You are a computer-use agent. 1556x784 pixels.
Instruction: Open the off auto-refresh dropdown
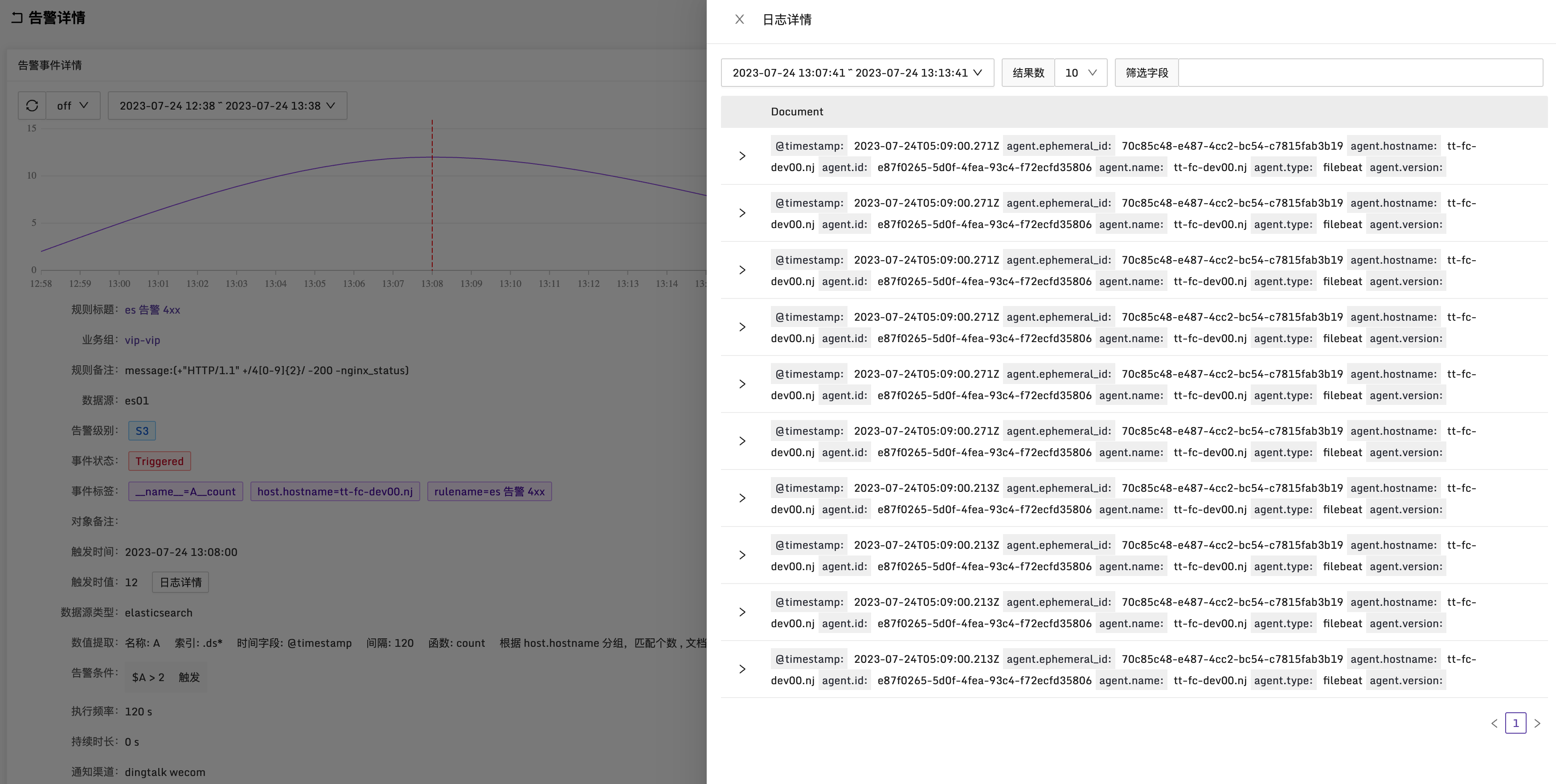point(73,106)
